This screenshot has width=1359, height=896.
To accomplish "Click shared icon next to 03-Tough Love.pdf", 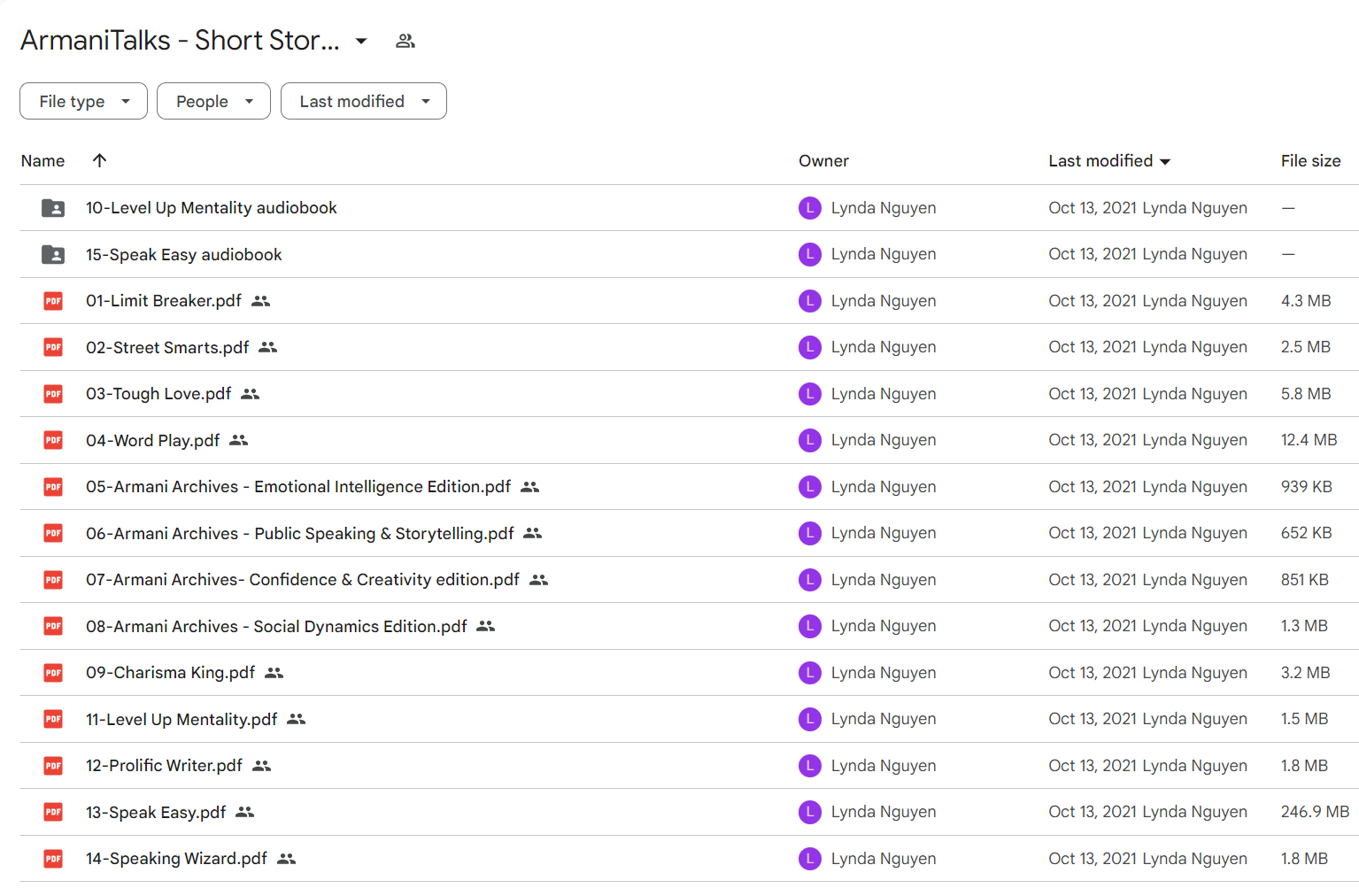I will coord(251,394).
